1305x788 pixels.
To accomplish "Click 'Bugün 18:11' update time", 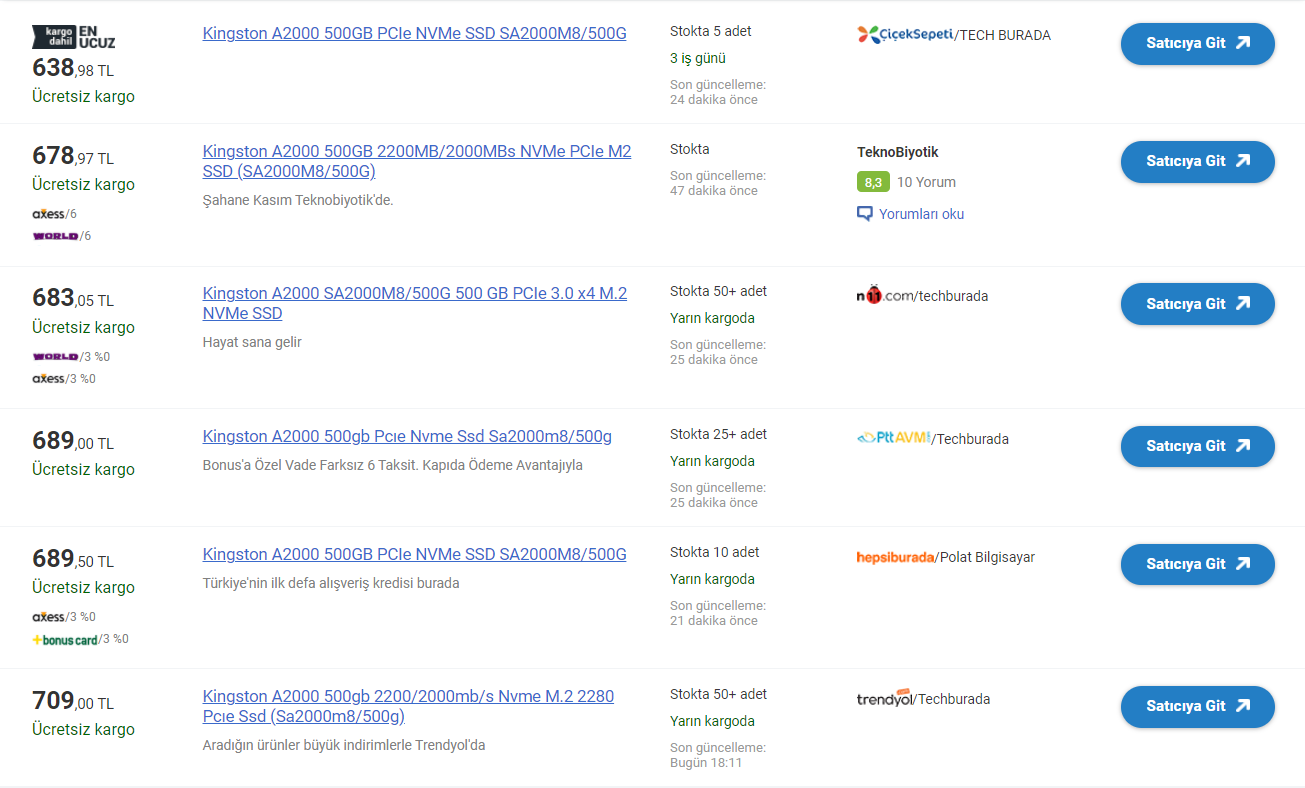I will 706,763.
